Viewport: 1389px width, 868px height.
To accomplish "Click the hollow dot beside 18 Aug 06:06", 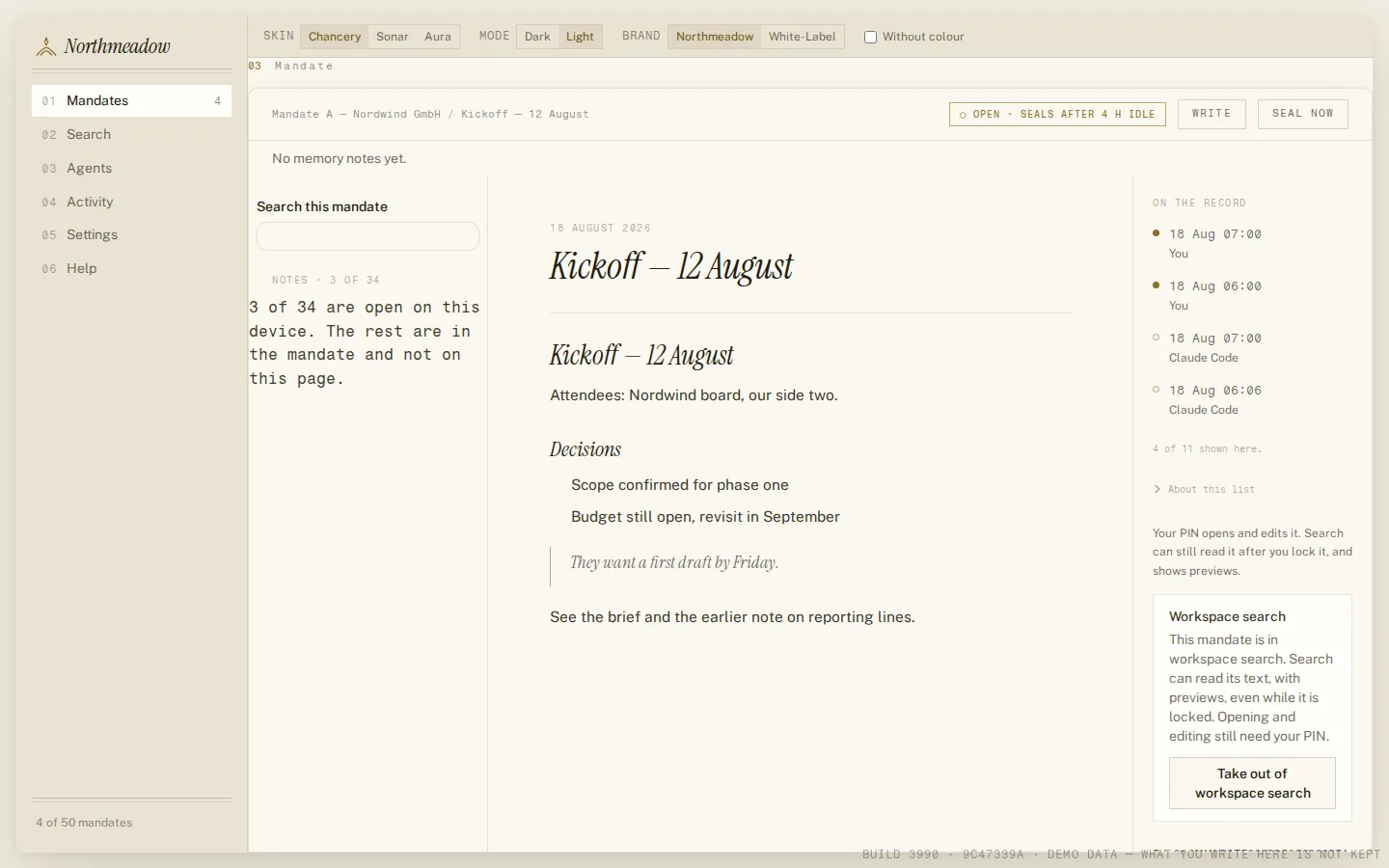I will (x=1156, y=389).
